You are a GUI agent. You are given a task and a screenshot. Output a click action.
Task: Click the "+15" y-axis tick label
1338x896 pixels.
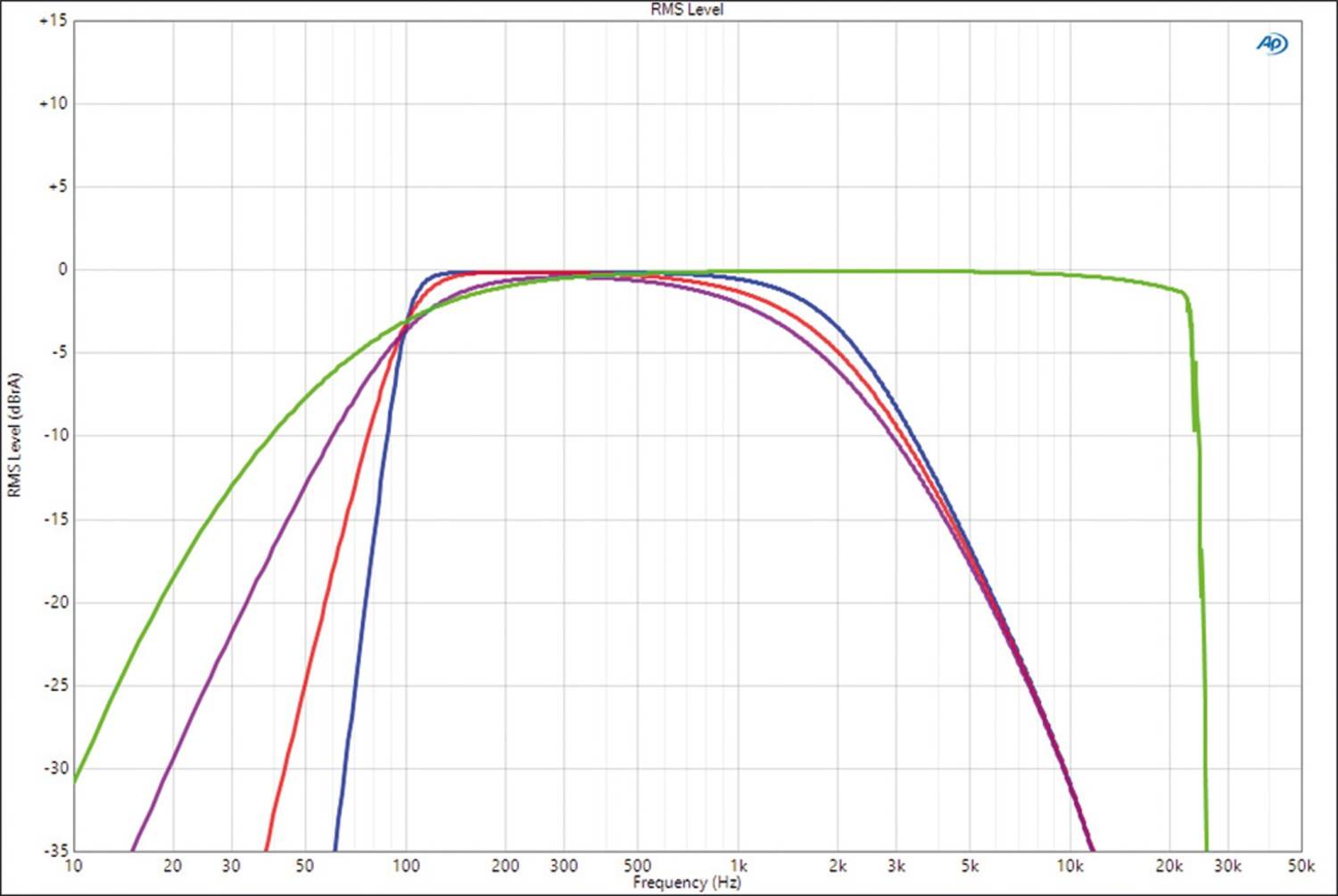click(53, 21)
